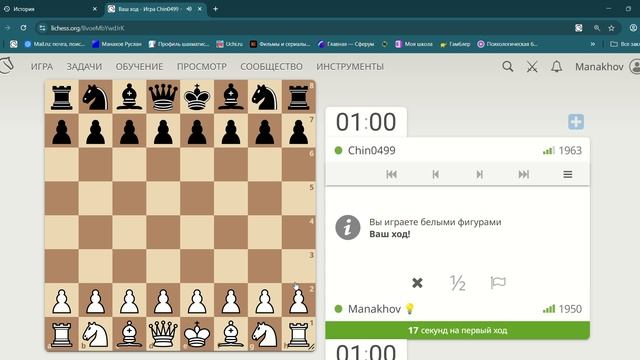The height and width of the screenshot is (360, 640).
Task: Give opponent more time with plus button
Action: coord(576,122)
